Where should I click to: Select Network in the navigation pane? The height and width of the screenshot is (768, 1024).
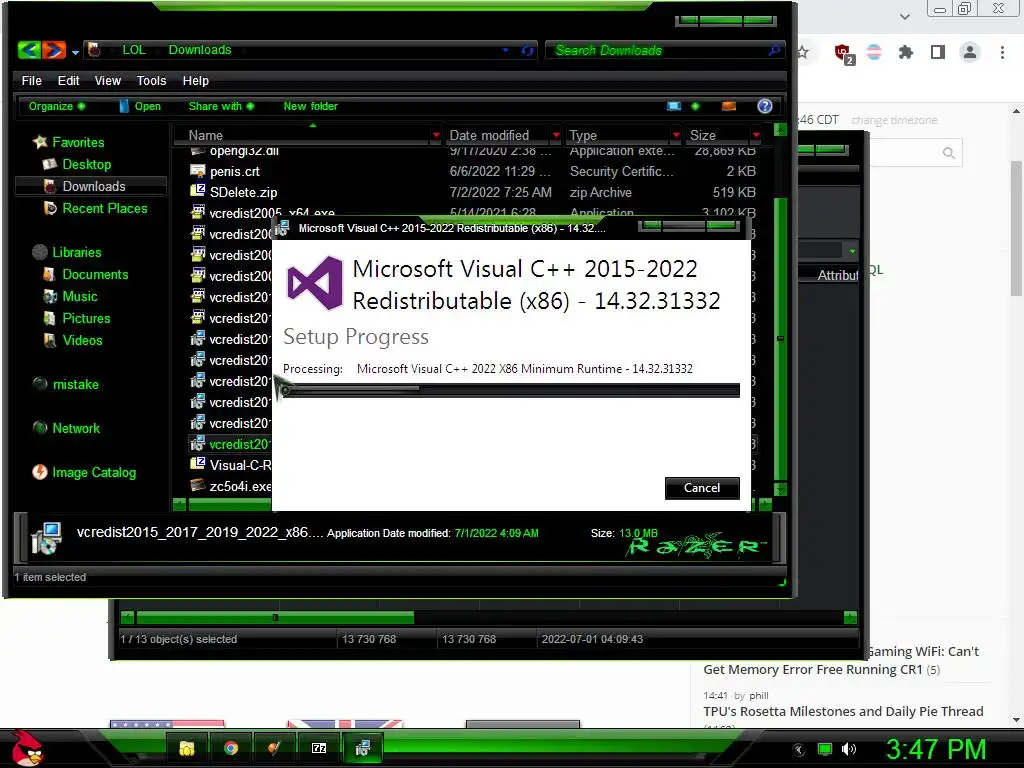67,428
